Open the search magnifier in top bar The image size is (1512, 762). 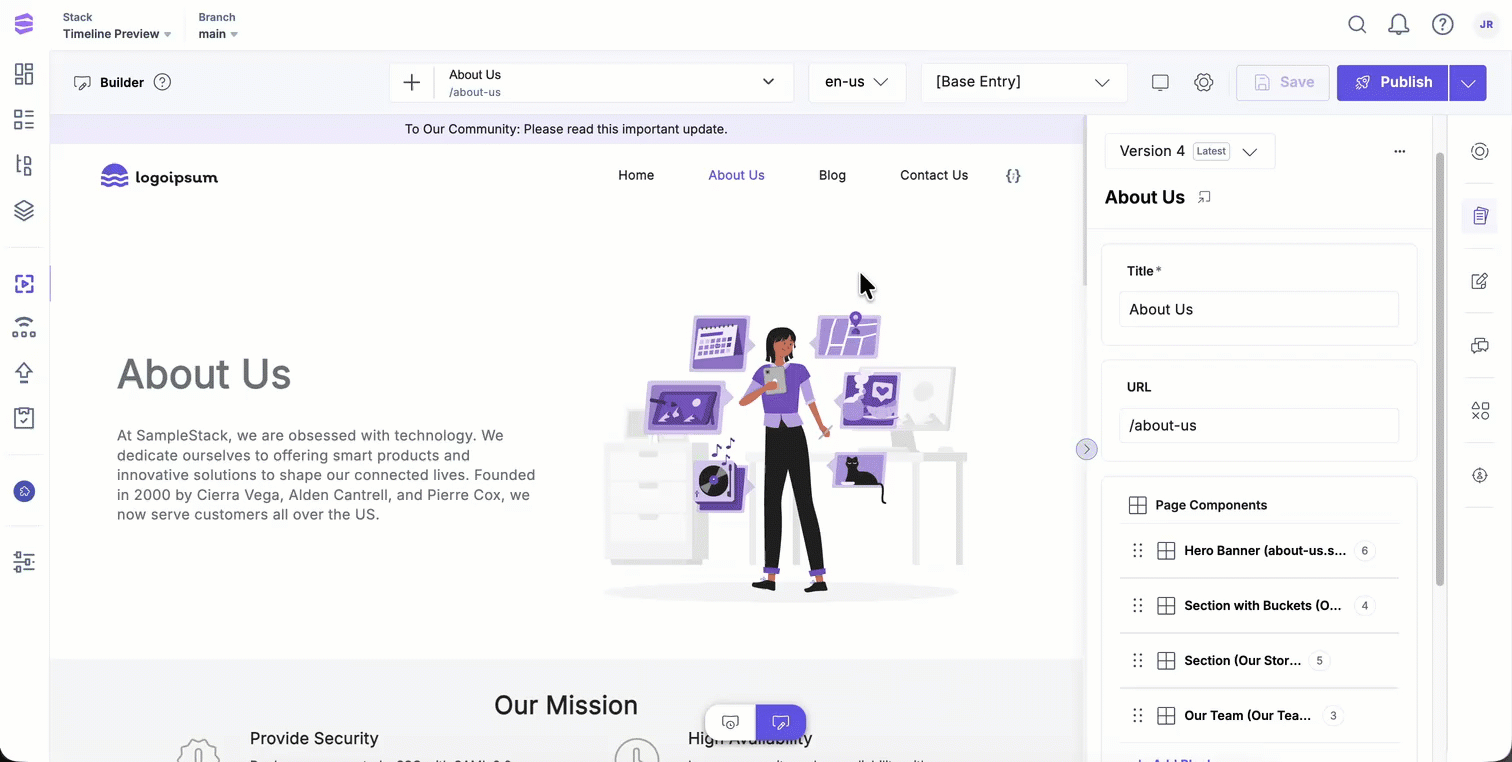tap(1357, 25)
